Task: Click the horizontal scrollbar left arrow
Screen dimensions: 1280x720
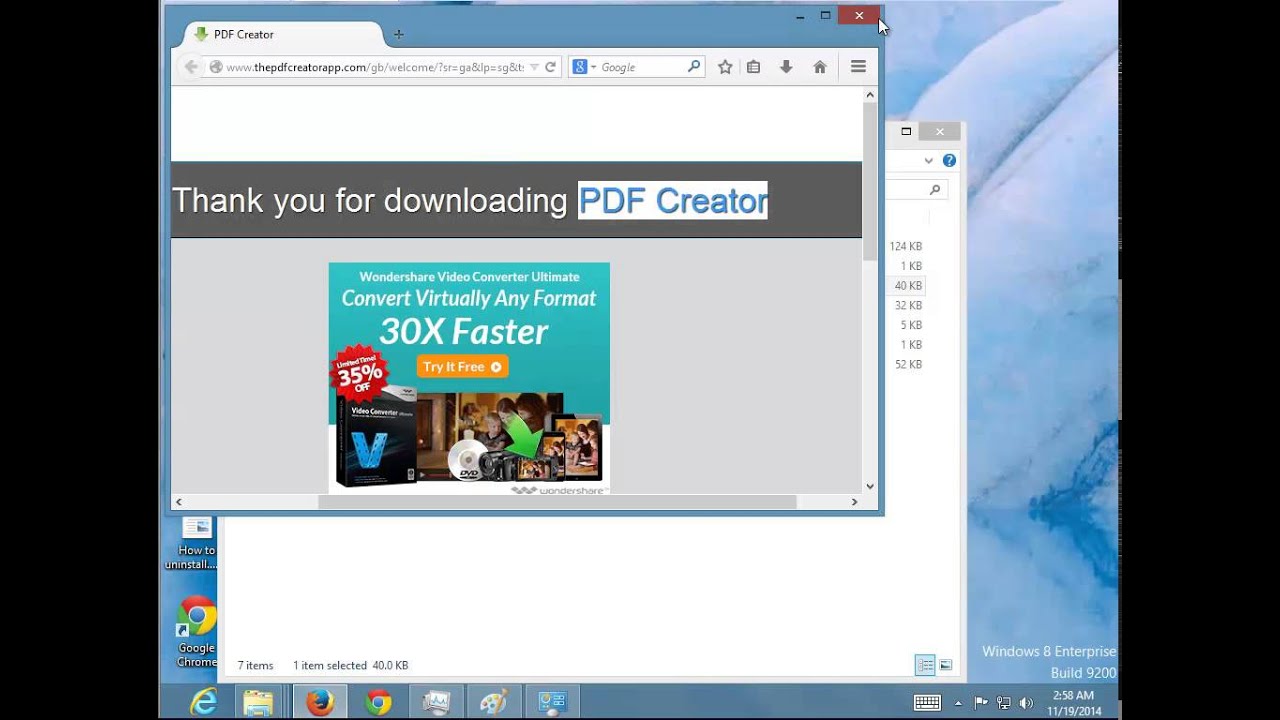Action: click(179, 502)
